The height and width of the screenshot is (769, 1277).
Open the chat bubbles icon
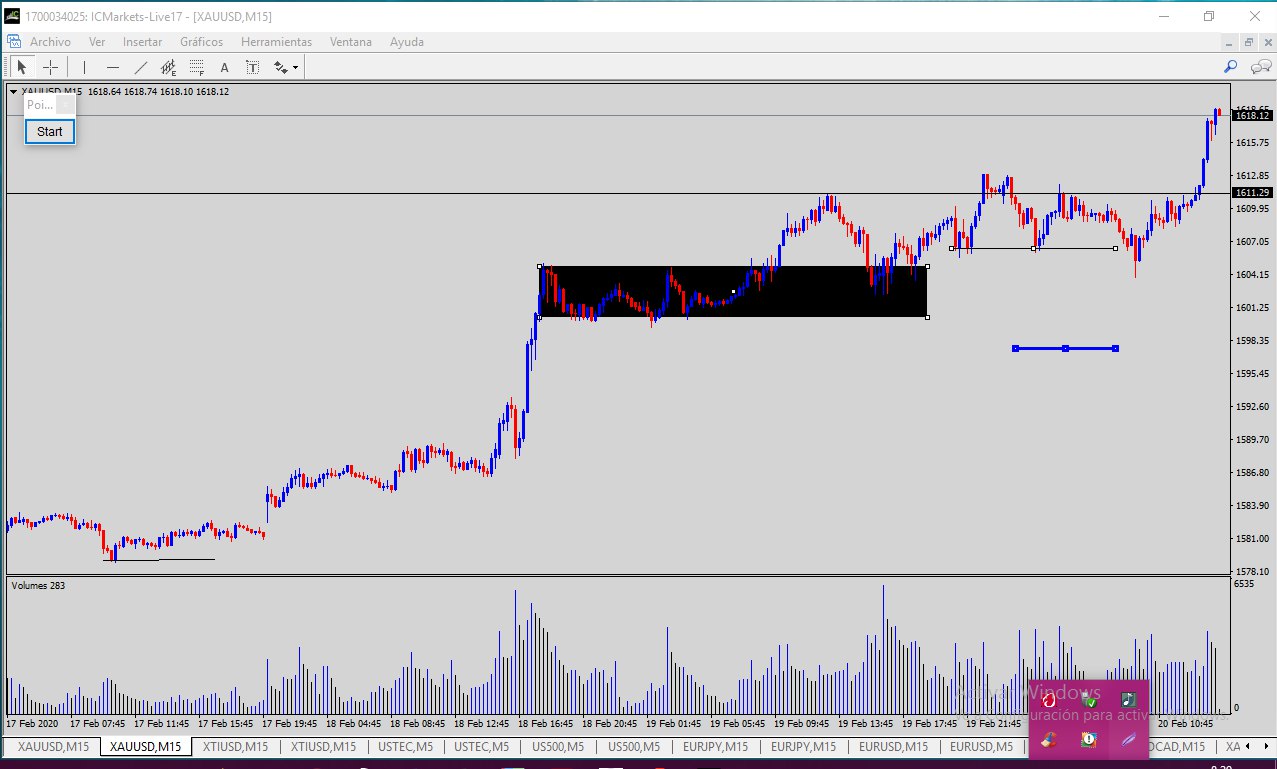[1261, 67]
